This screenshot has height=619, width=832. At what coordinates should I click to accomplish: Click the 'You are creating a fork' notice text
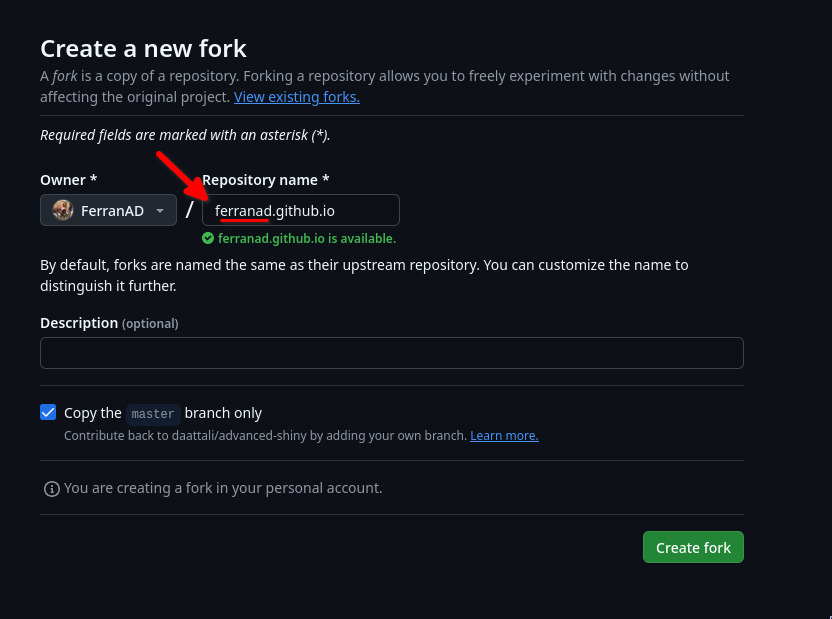click(x=223, y=488)
